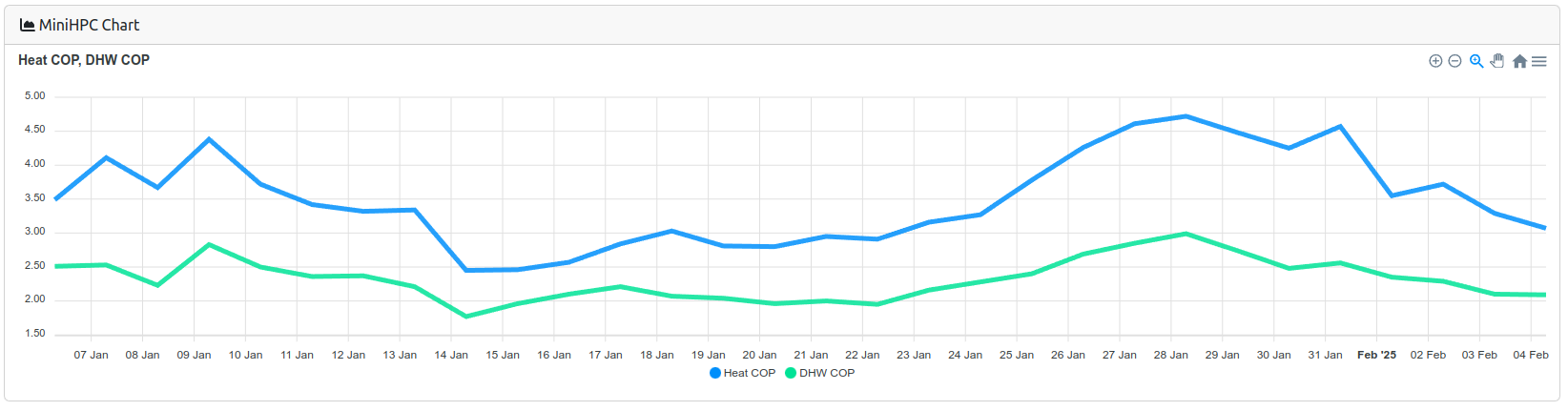Select the 28 Jan x-axis label

[x=1170, y=355]
